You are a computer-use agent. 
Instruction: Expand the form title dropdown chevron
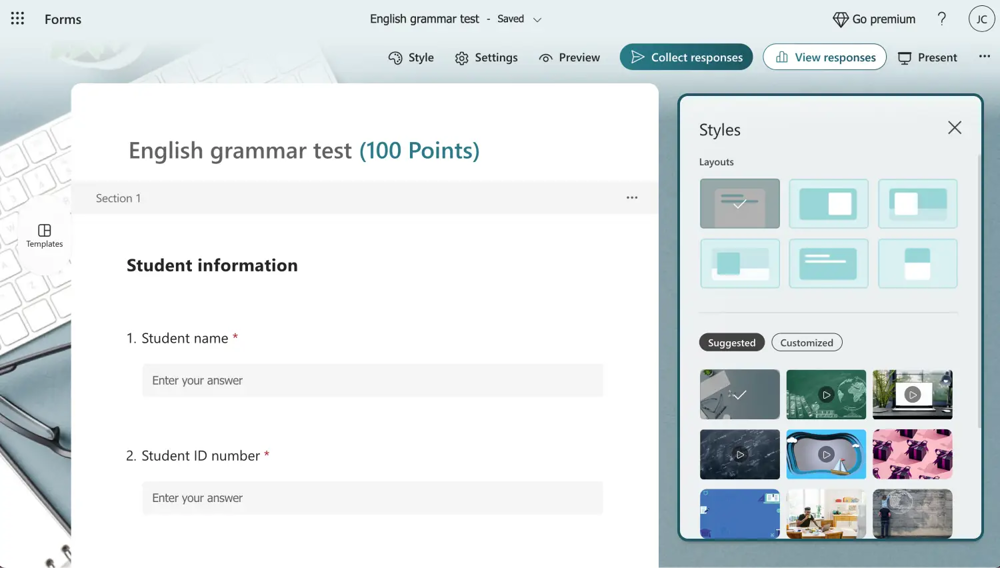(x=537, y=20)
